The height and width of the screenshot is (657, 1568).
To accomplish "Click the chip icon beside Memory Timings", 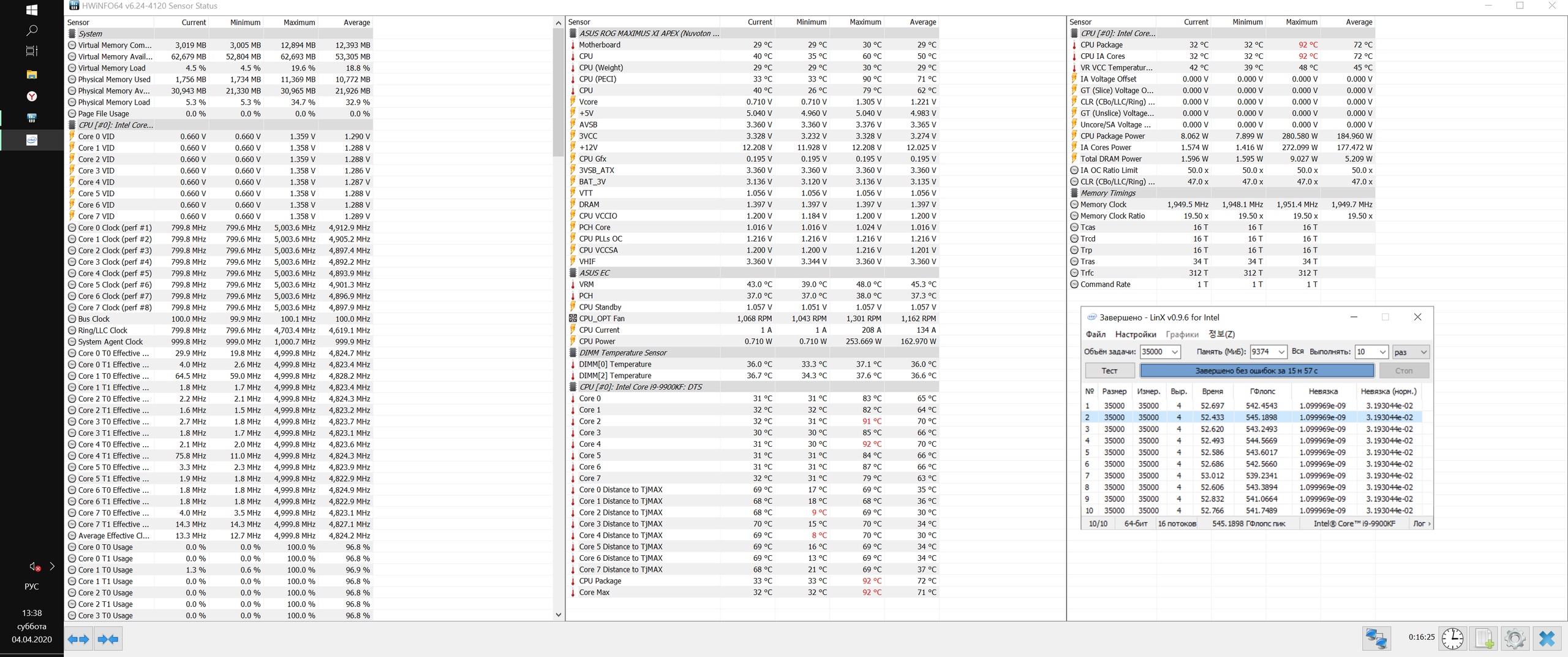I will (1074, 192).
